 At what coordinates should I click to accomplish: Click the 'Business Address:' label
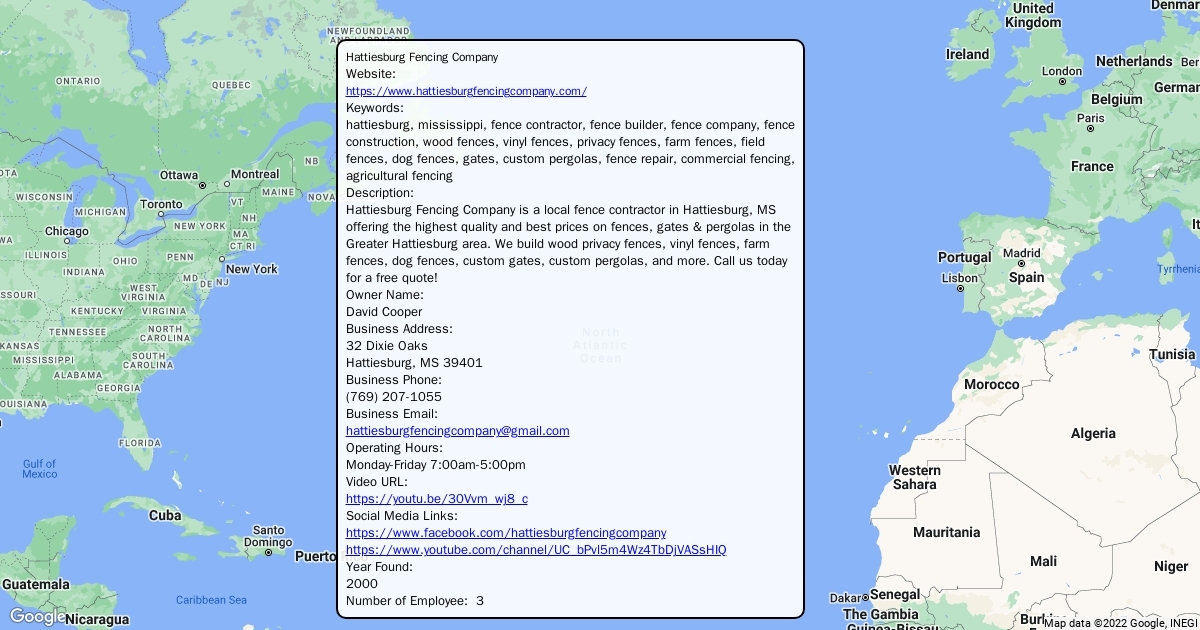399,329
